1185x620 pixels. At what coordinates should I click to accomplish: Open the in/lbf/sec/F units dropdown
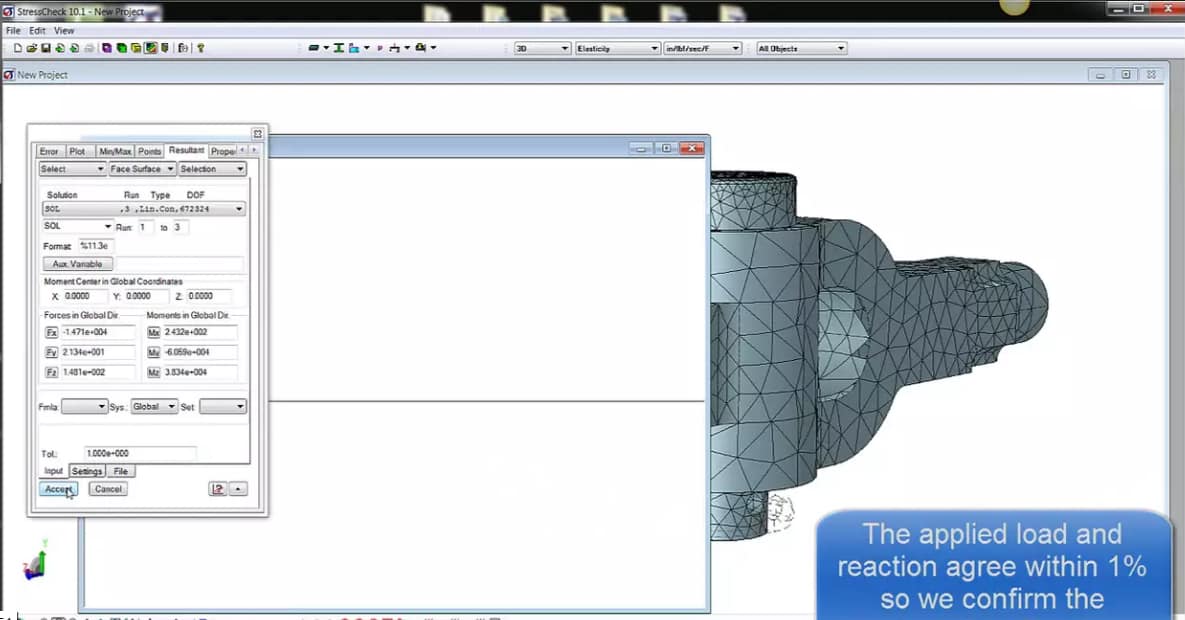[737, 47]
